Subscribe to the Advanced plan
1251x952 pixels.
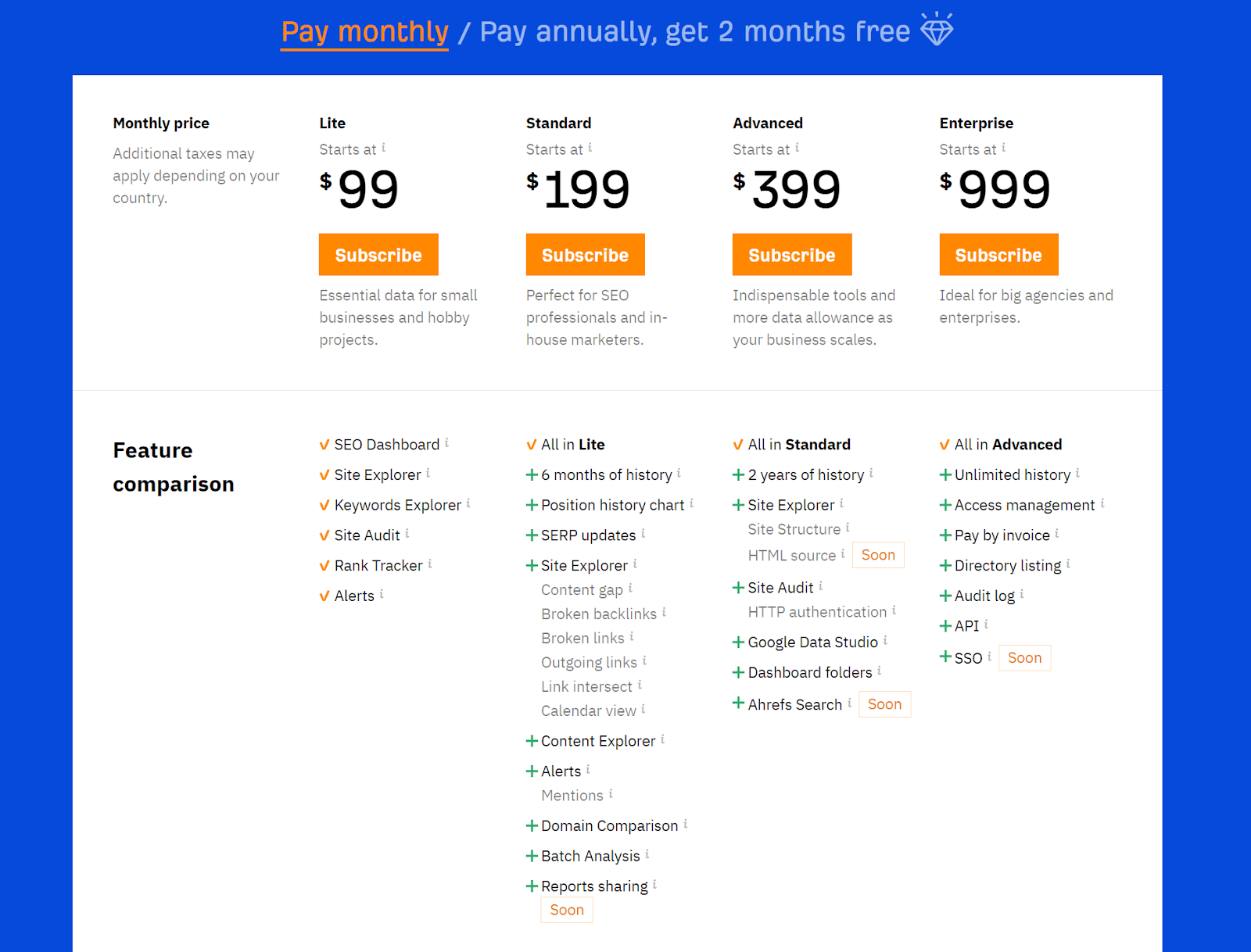(792, 255)
